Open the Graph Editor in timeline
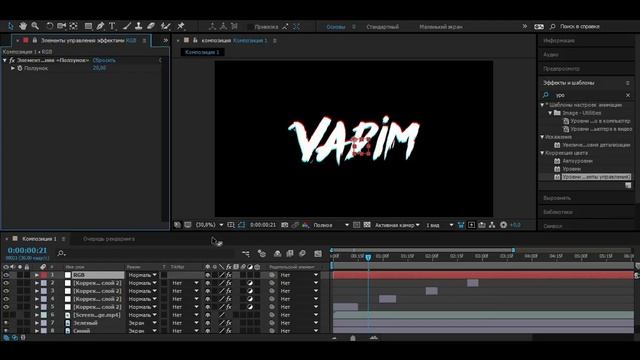Viewport: 640px width, 360px height. coord(318,253)
